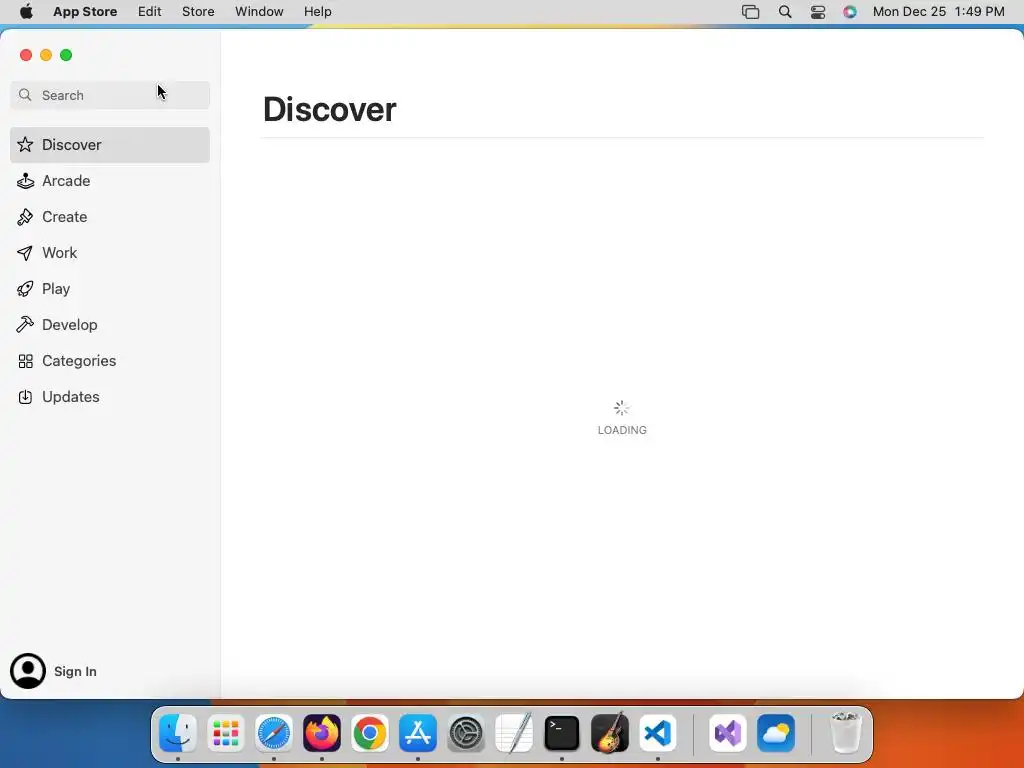Open TextEdit from the Dock
Viewport: 1024px width, 768px height.
[x=514, y=733]
